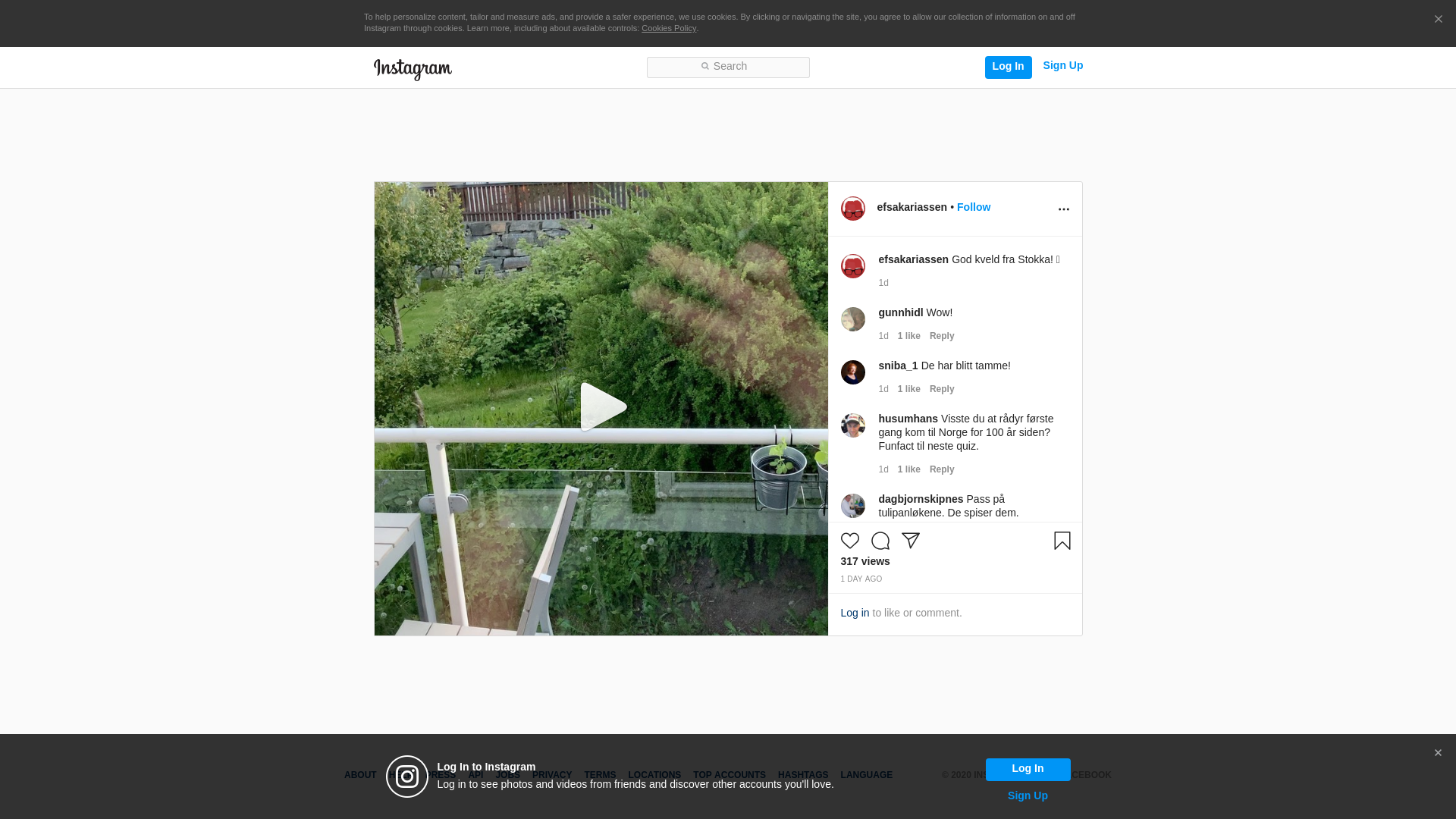
Task: Open the LANGUAGE footer selector
Action: point(866,776)
